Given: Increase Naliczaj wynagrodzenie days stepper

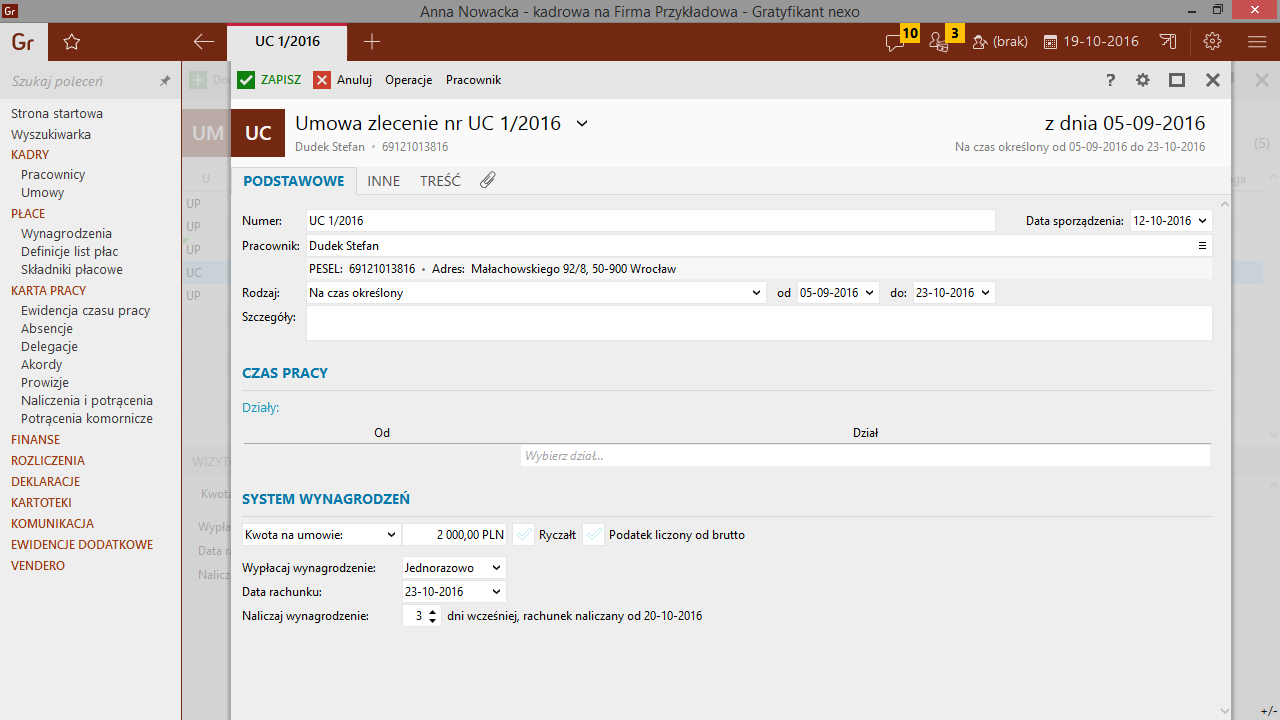Looking at the screenshot, I should pos(432,612).
